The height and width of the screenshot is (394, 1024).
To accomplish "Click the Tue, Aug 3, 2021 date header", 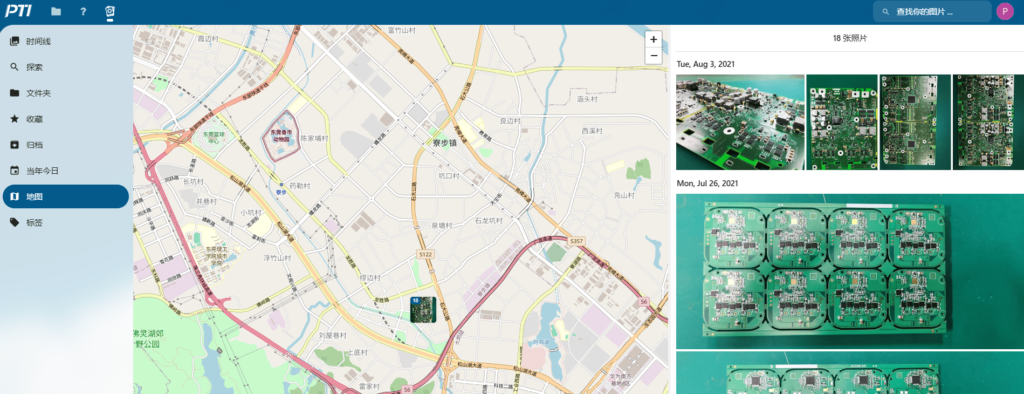I will (x=705, y=64).
